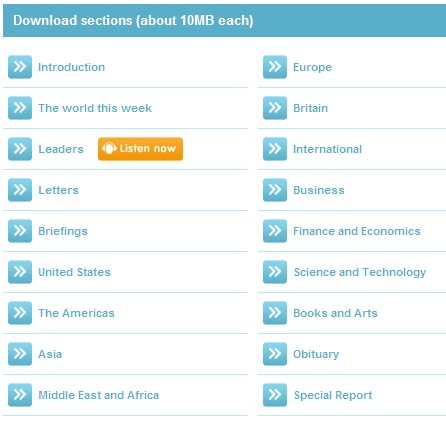Screen dimensions: 446x426
Task: Click the double-arrow icon beside Leaders
Action: (20, 149)
